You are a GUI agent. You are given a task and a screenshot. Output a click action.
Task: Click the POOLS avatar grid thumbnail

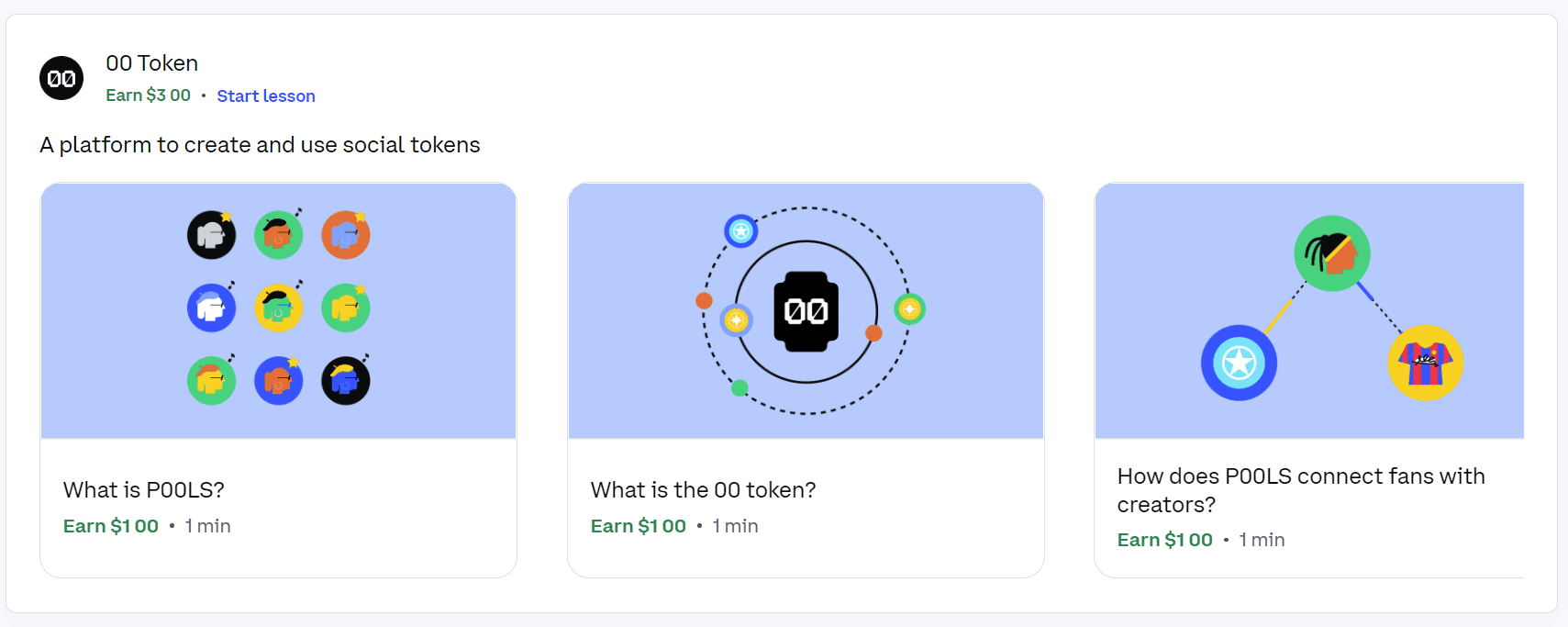279,311
